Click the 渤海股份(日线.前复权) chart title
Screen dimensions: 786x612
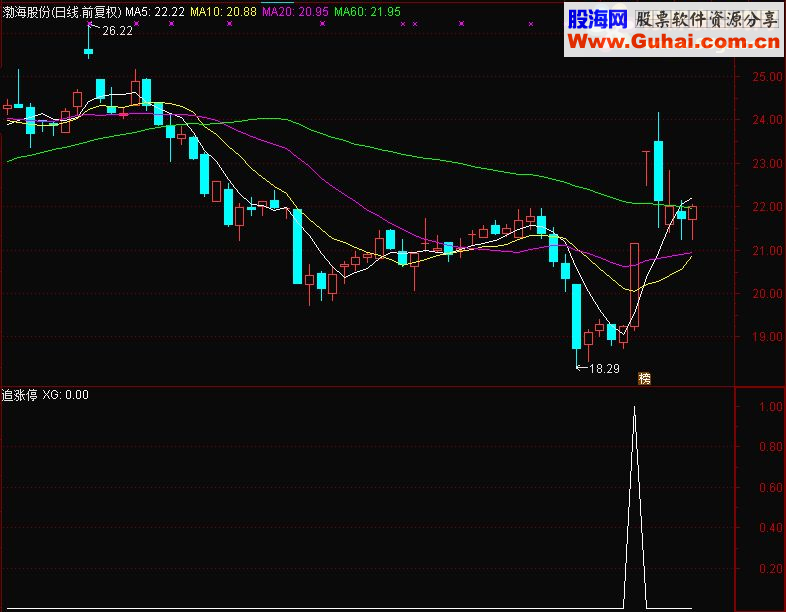click(x=62, y=12)
